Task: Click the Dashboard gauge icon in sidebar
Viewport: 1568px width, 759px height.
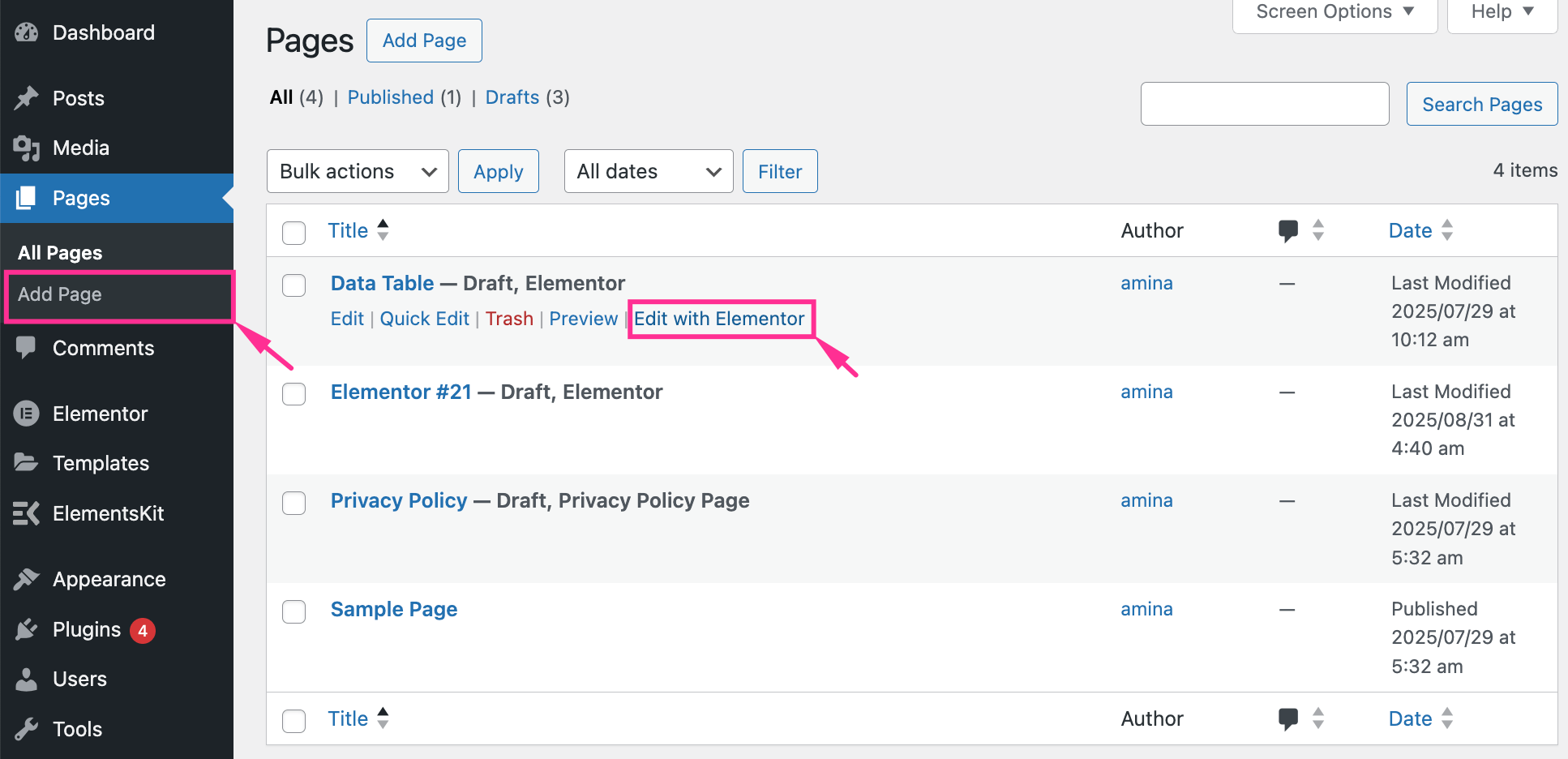Action: point(27,32)
